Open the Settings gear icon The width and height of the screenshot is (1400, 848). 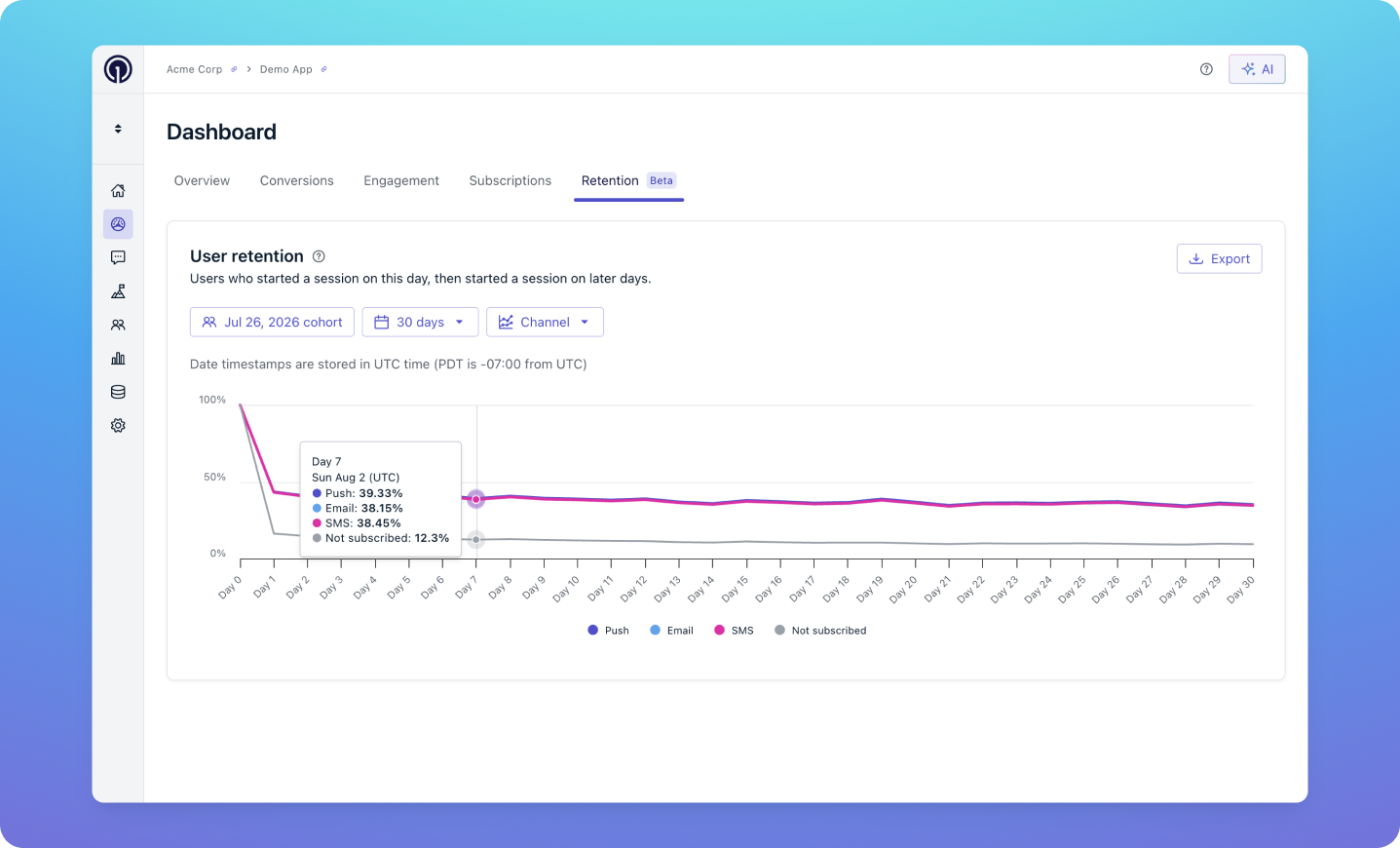click(x=118, y=426)
